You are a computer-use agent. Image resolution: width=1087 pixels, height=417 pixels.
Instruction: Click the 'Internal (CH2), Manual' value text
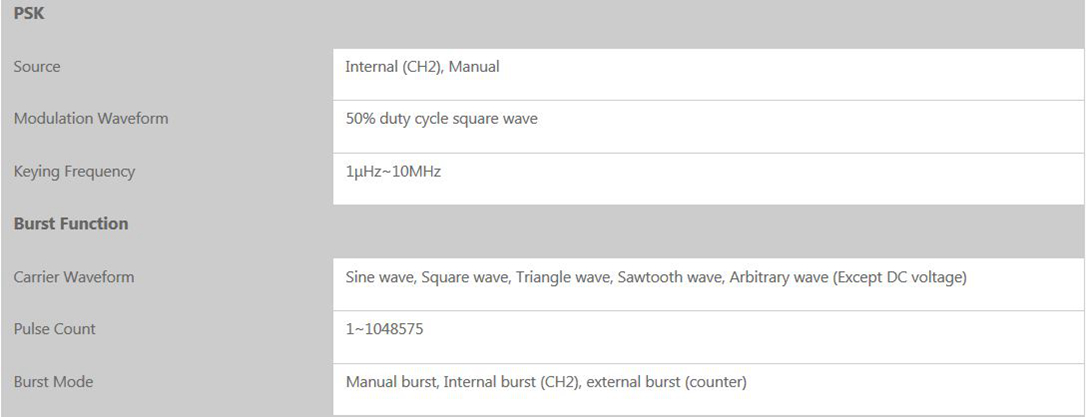pos(422,67)
